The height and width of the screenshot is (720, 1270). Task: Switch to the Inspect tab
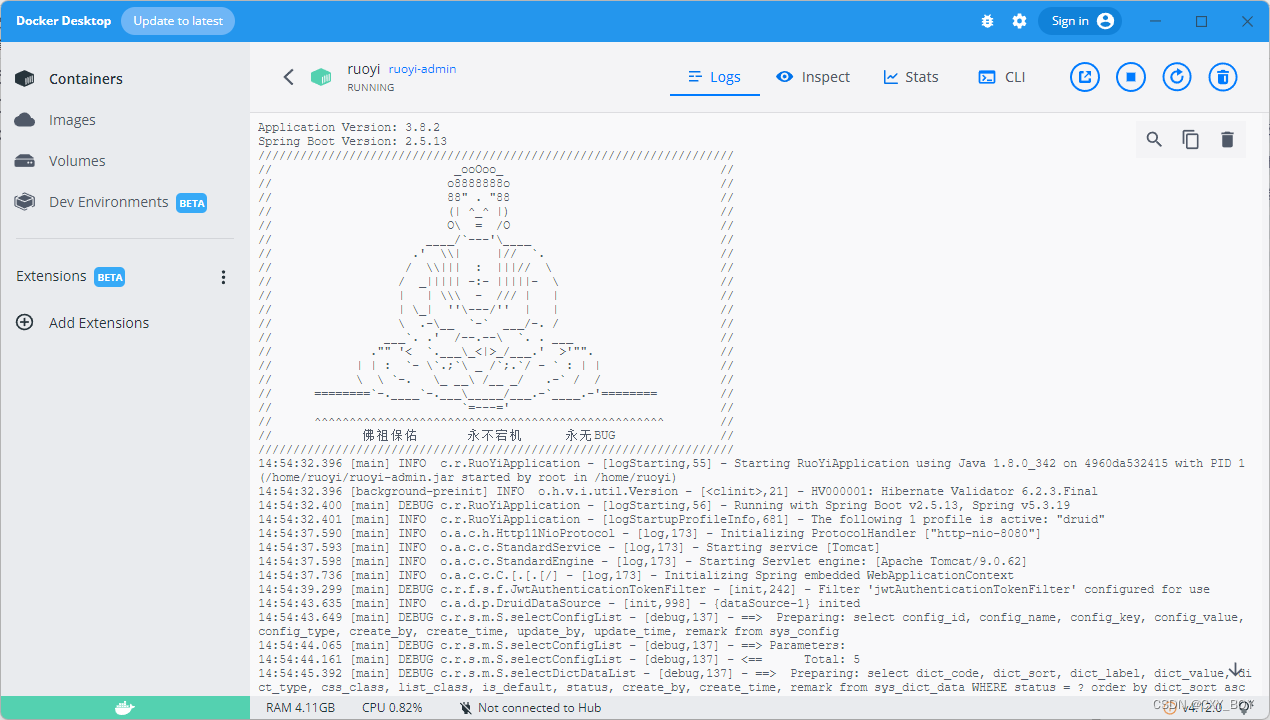pyautogui.click(x=813, y=77)
